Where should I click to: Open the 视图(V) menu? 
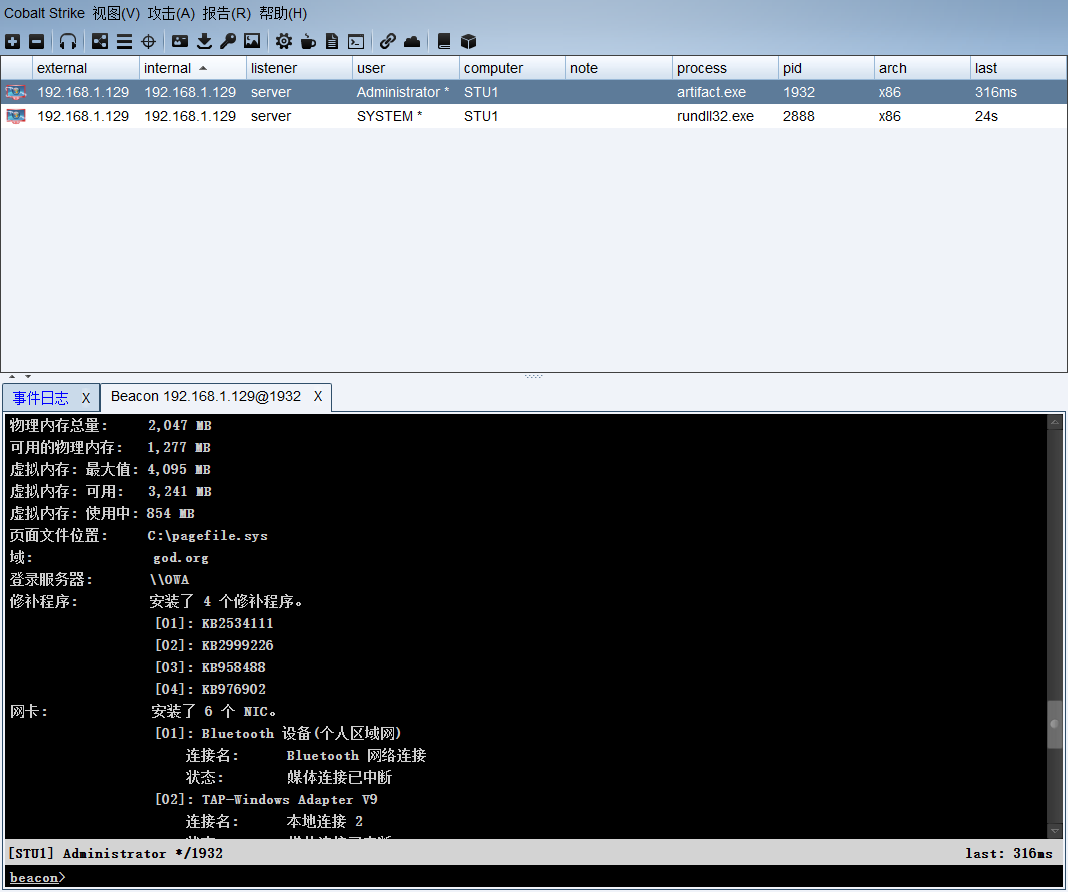pyautogui.click(x=116, y=13)
